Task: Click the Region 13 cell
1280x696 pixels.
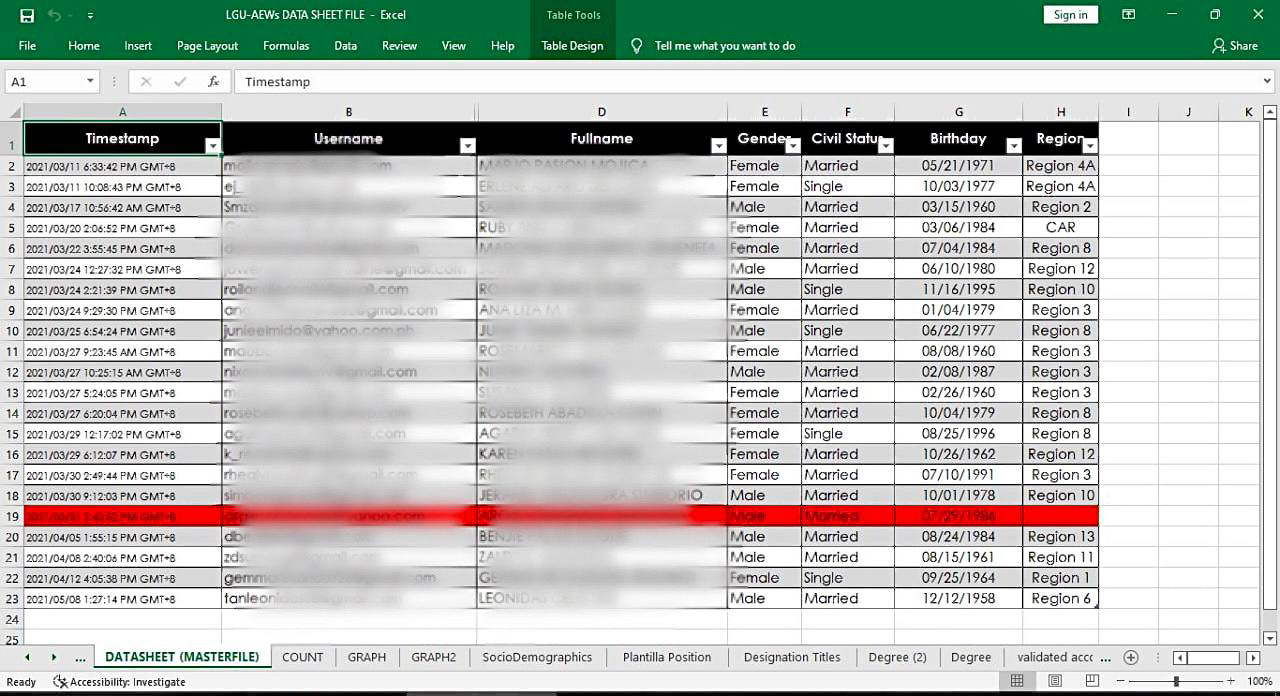Action: [x=1061, y=537]
